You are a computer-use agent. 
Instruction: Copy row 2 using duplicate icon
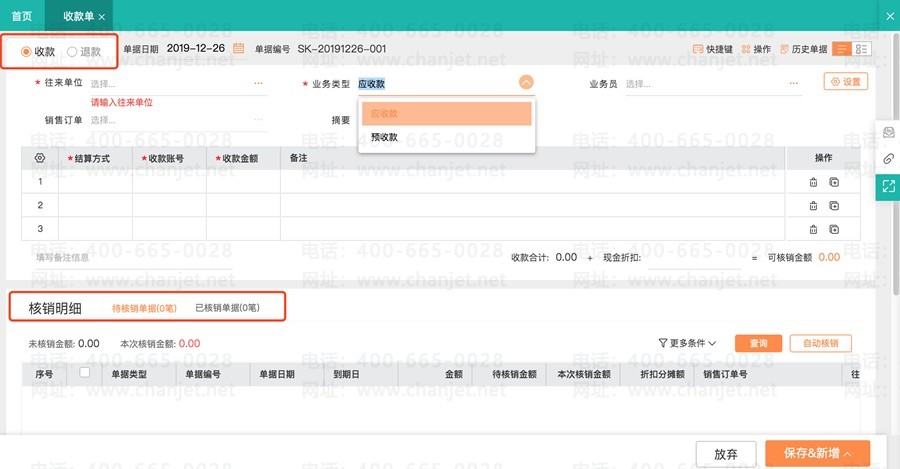pos(834,206)
